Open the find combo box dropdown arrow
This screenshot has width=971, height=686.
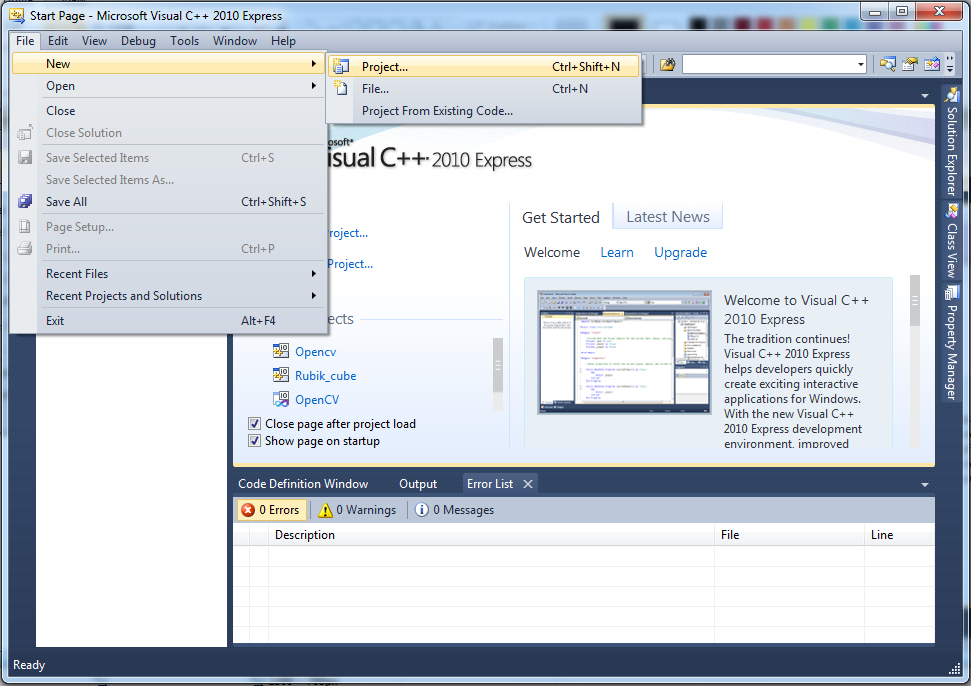(861, 64)
